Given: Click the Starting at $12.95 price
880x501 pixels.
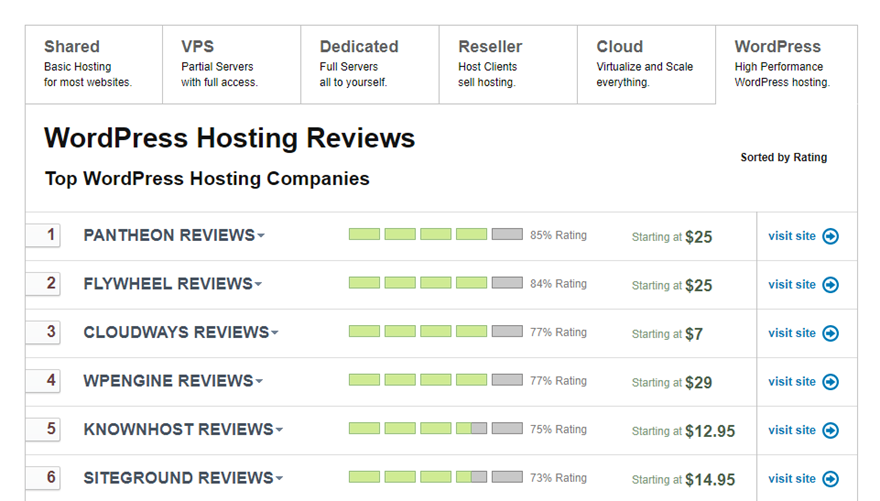Looking at the screenshot, I should tap(684, 431).
